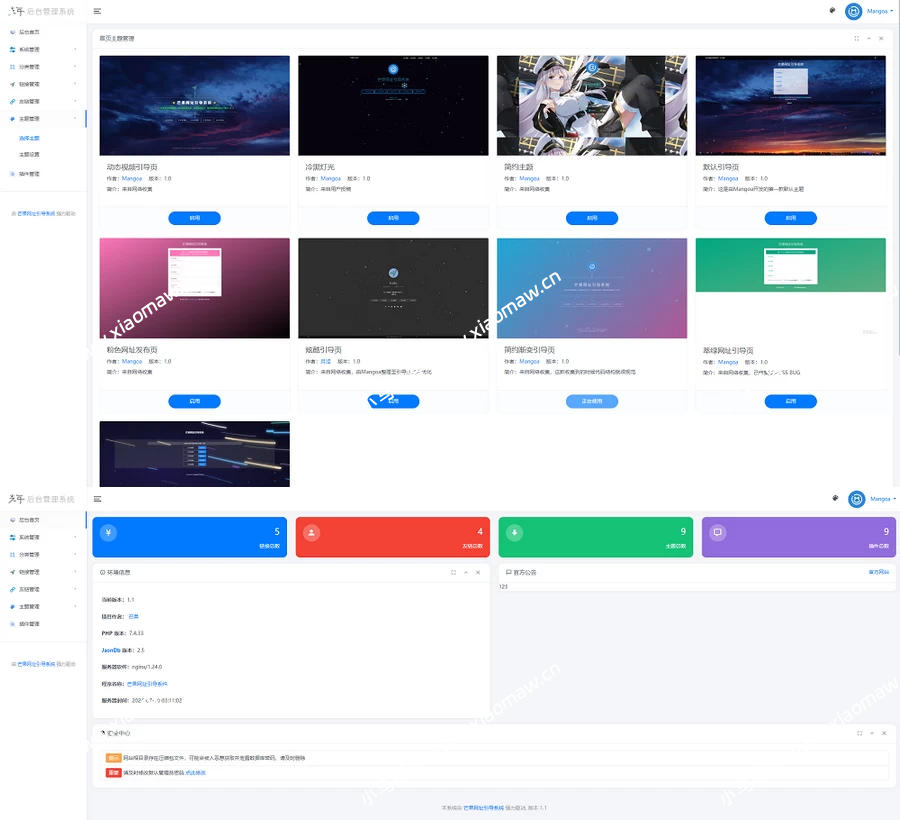Enable the 墨绿网址引导页 theme
This screenshot has width=900, height=820.
tap(790, 401)
